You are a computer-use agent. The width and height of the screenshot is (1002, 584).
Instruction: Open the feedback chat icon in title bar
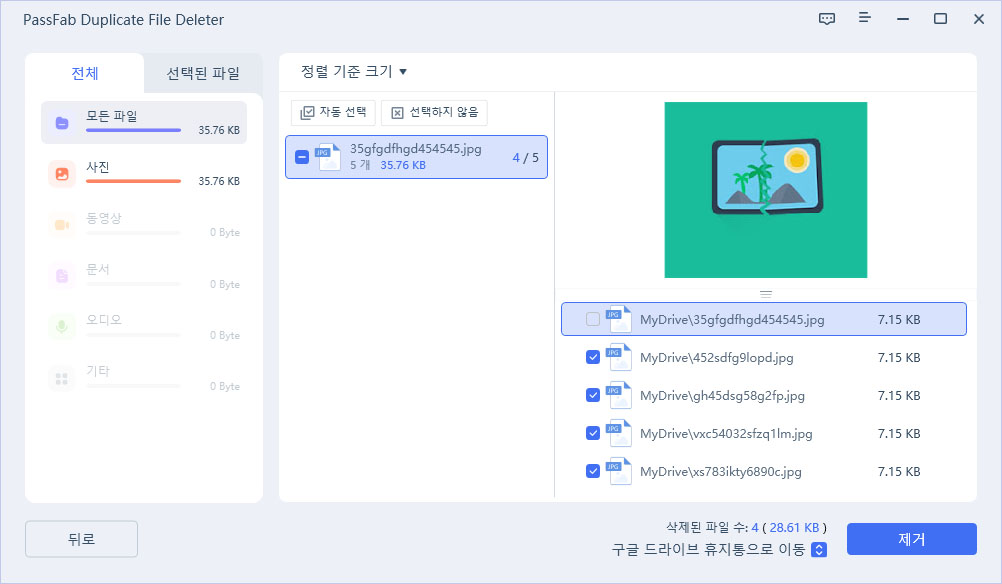[827, 19]
